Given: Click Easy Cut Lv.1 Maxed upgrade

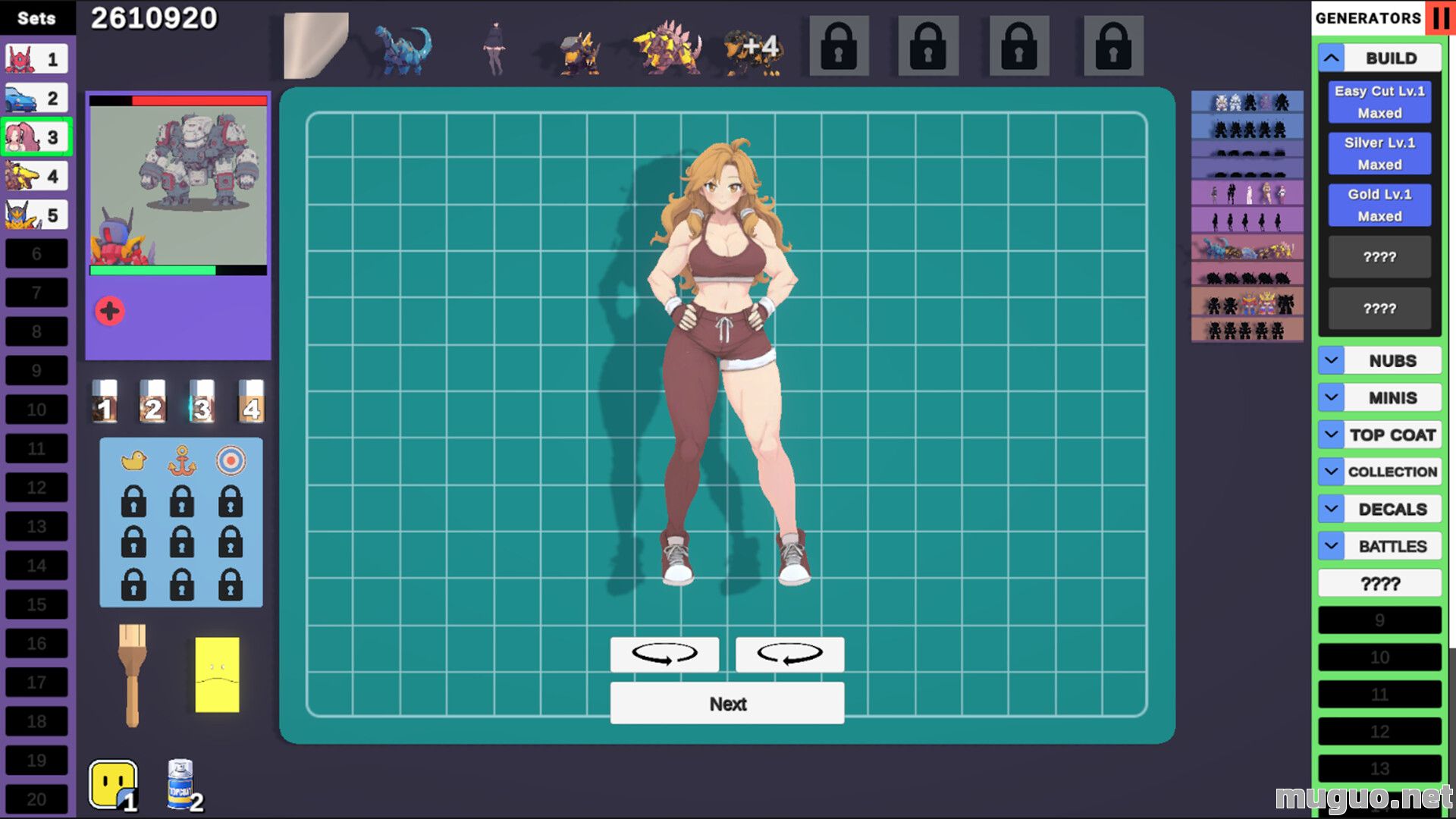Looking at the screenshot, I should tap(1379, 102).
